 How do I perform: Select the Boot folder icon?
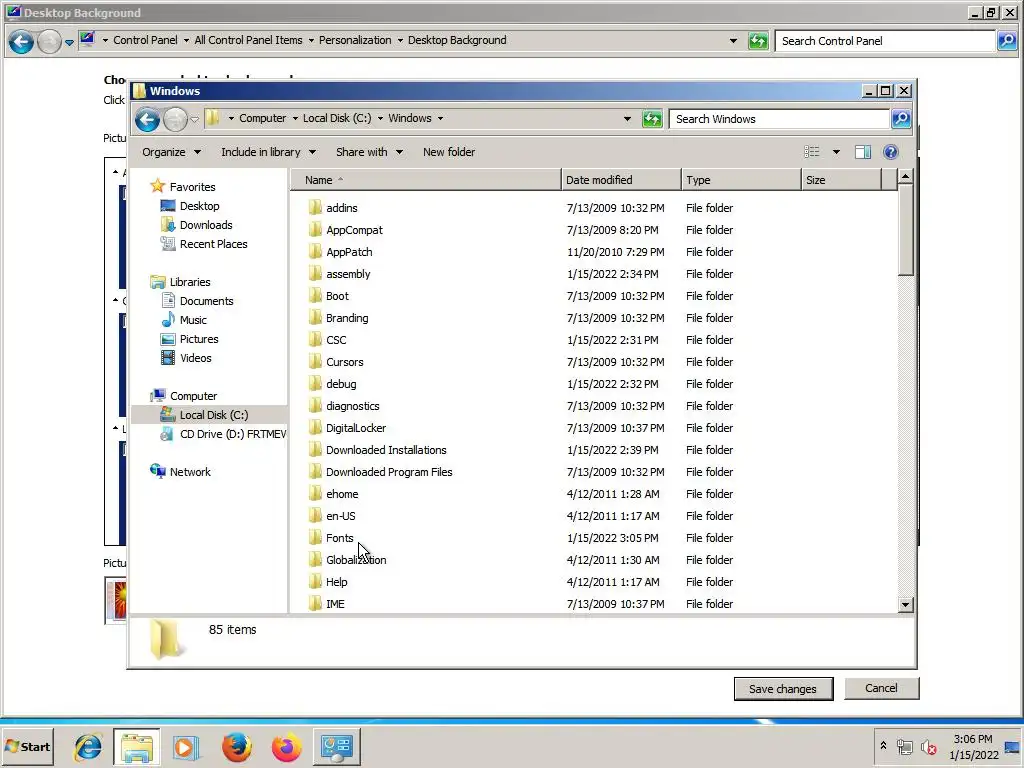coord(315,296)
